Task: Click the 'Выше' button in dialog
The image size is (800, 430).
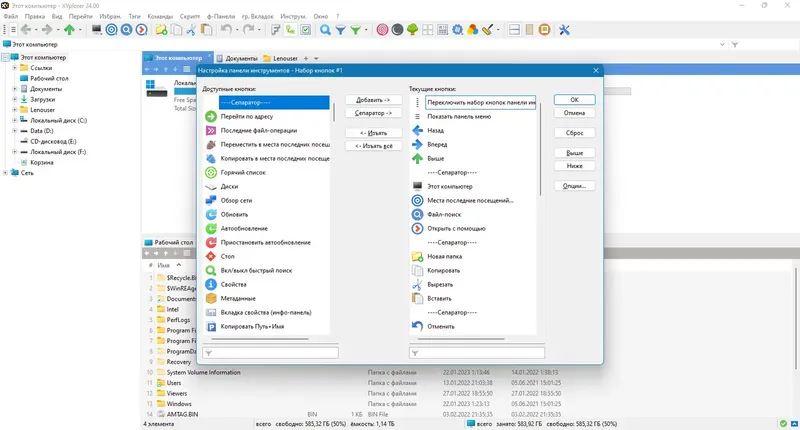Action: (x=574, y=153)
